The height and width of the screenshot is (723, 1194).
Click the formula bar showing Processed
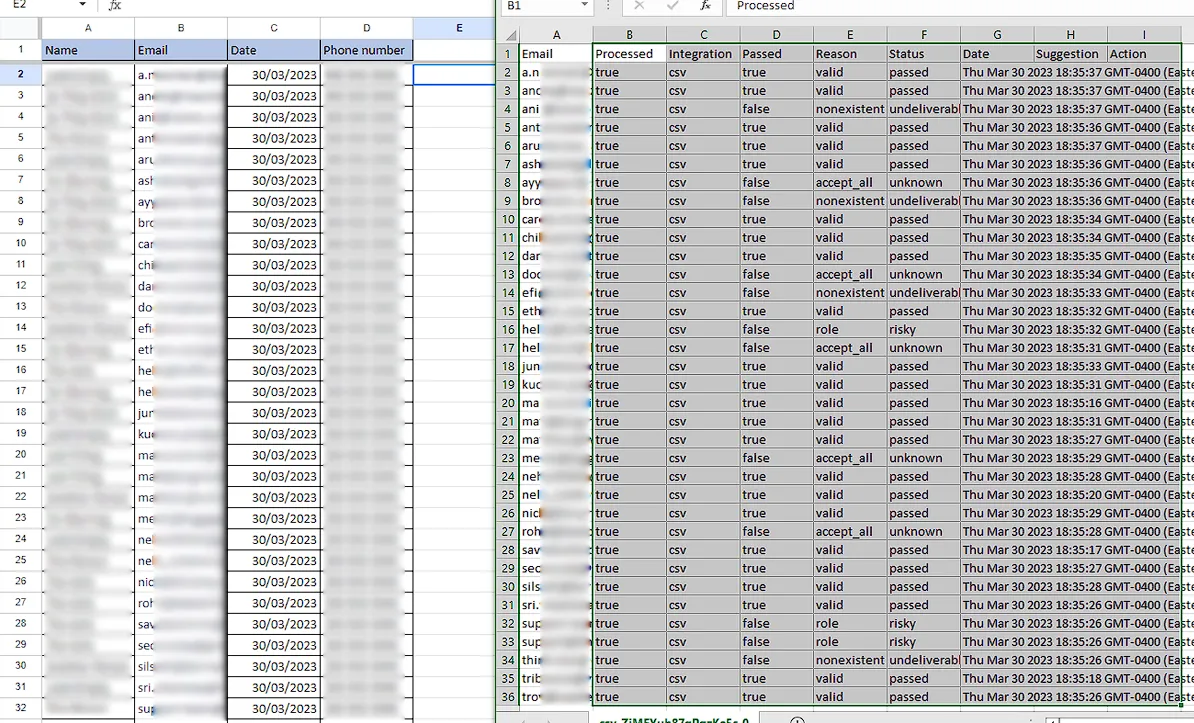point(959,5)
